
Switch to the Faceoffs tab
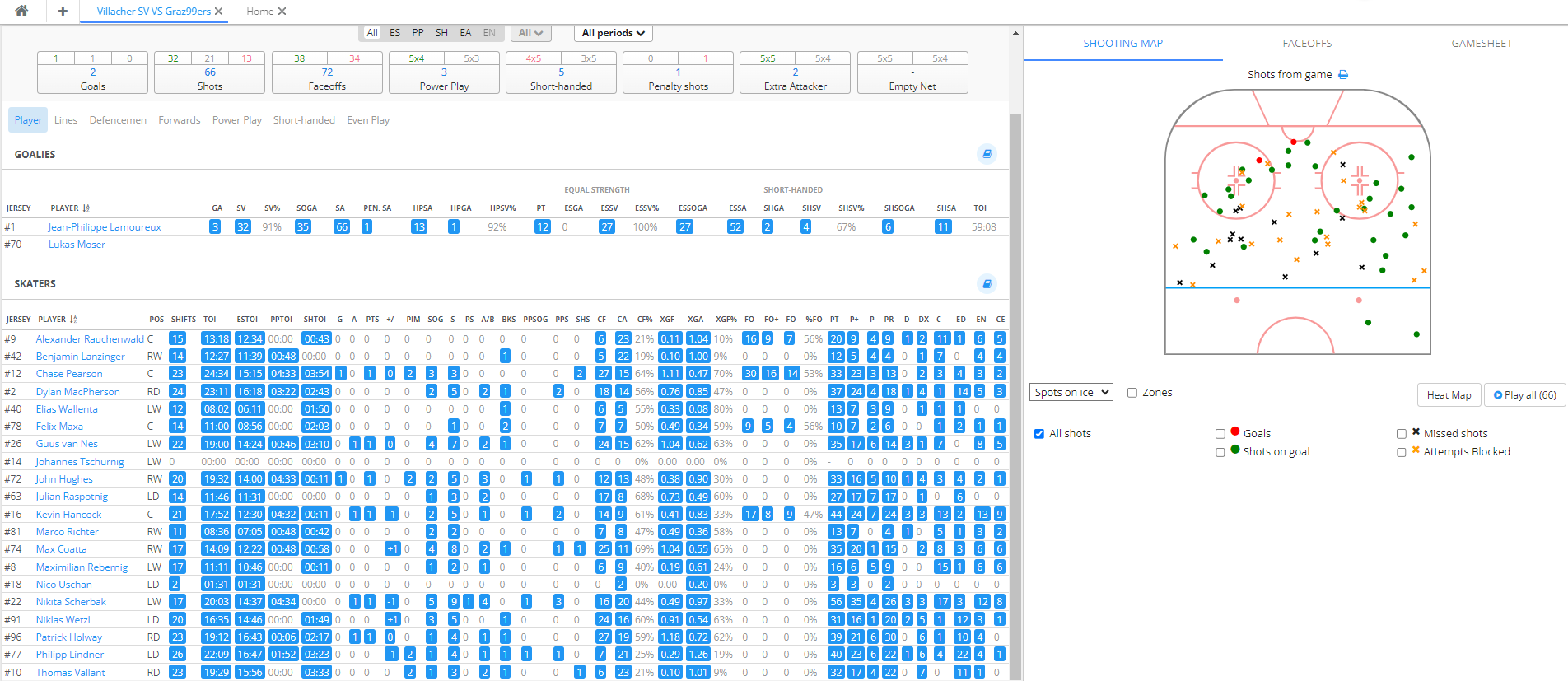point(1306,44)
